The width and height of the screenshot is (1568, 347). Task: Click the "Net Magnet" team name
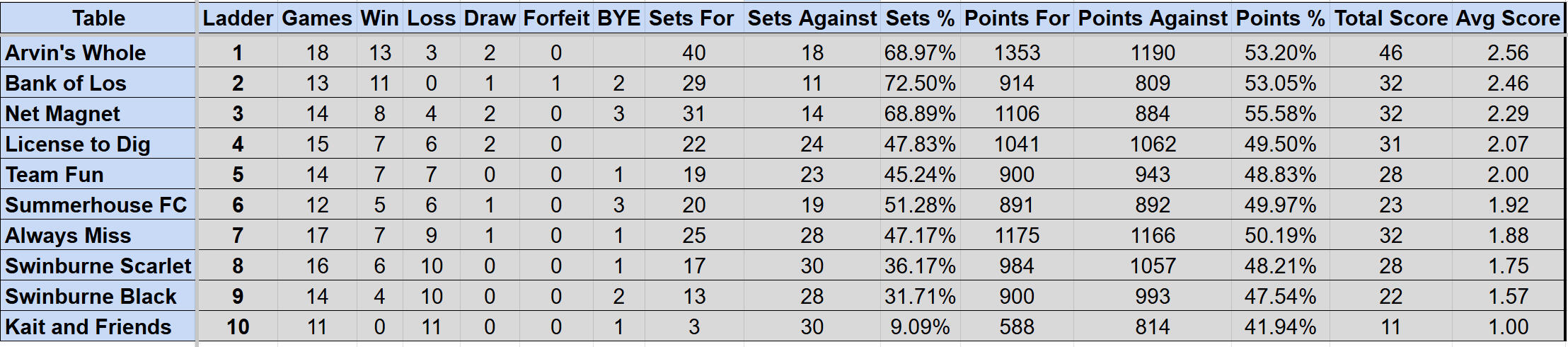[63, 113]
